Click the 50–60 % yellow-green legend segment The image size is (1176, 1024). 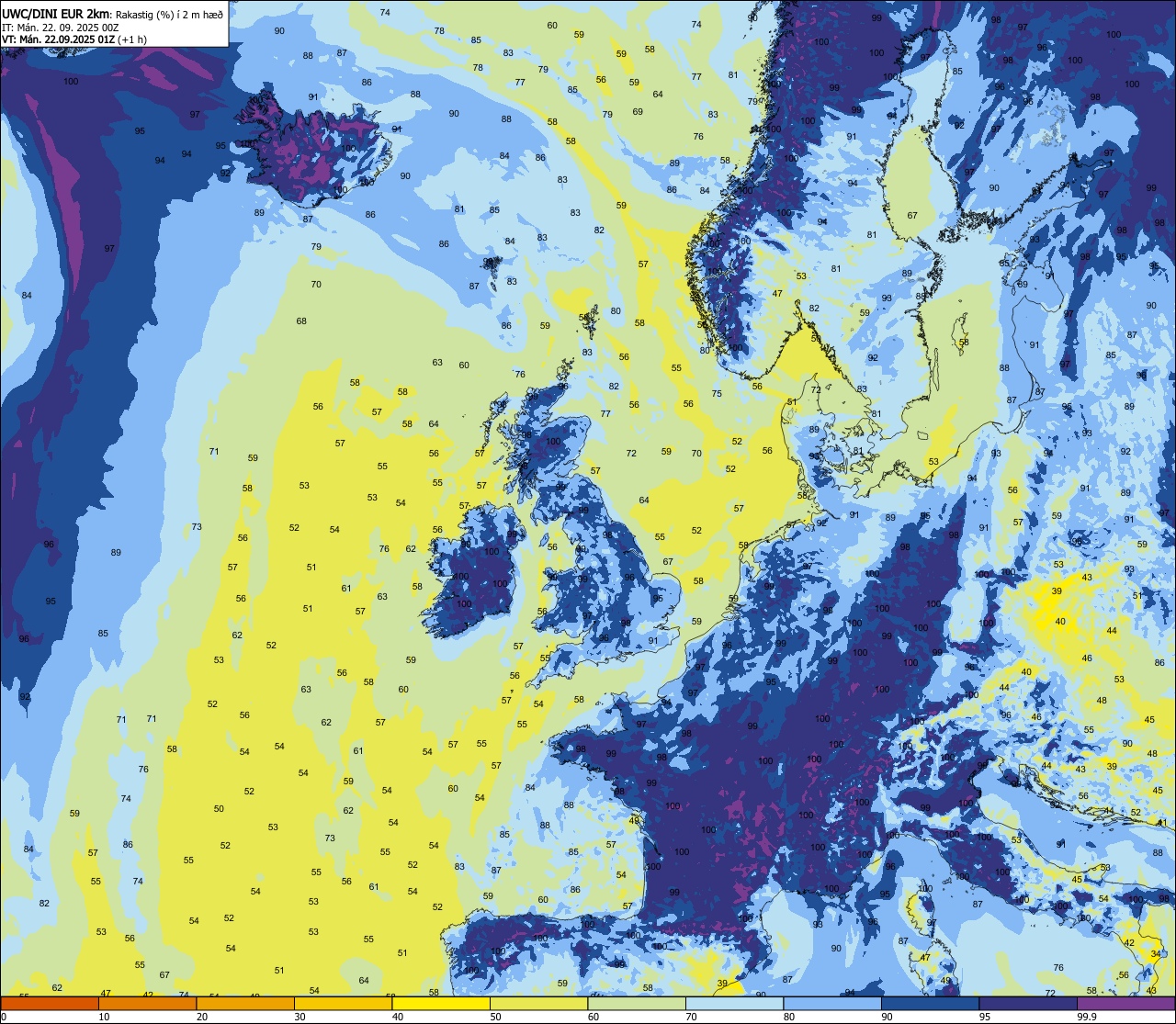[x=538, y=1004]
